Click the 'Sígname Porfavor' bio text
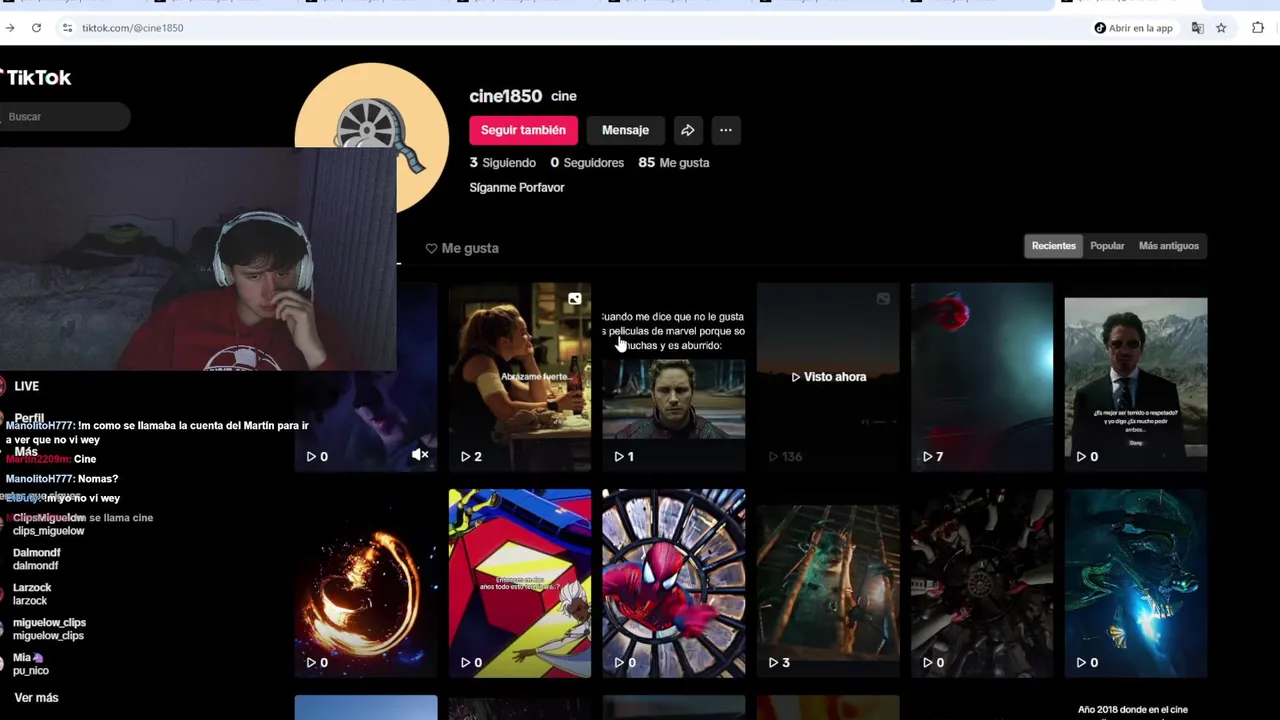 click(x=517, y=187)
